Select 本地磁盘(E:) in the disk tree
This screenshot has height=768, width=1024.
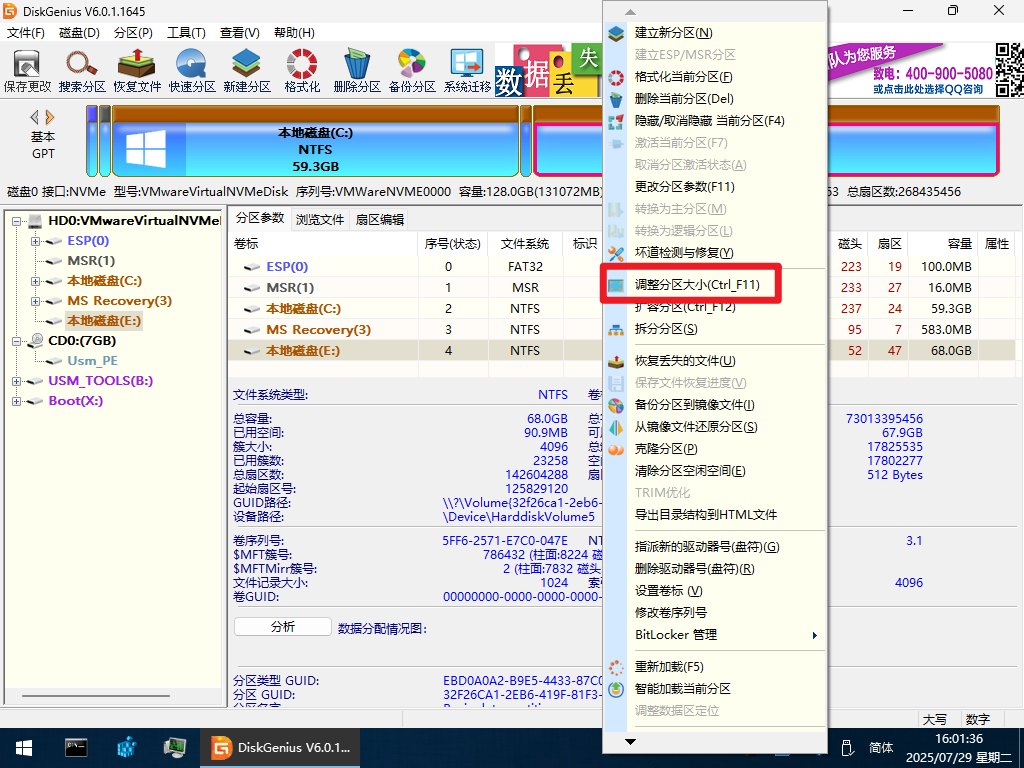point(104,321)
